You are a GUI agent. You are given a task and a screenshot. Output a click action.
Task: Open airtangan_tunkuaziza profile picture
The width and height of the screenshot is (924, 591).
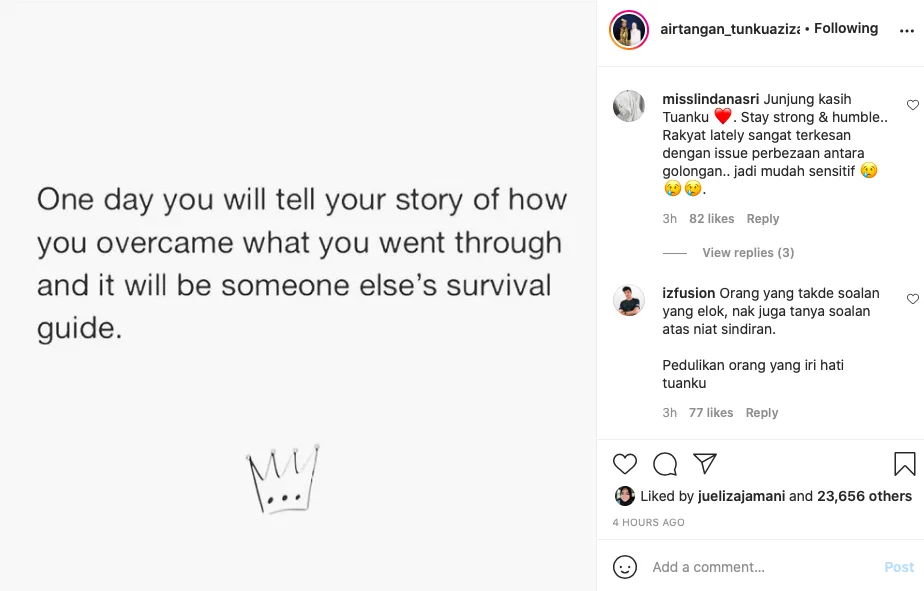(629, 30)
